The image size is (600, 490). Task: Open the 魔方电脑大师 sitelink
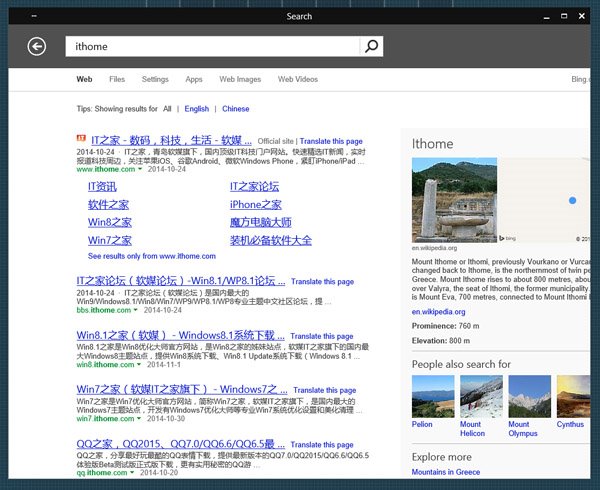tap(261, 222)
